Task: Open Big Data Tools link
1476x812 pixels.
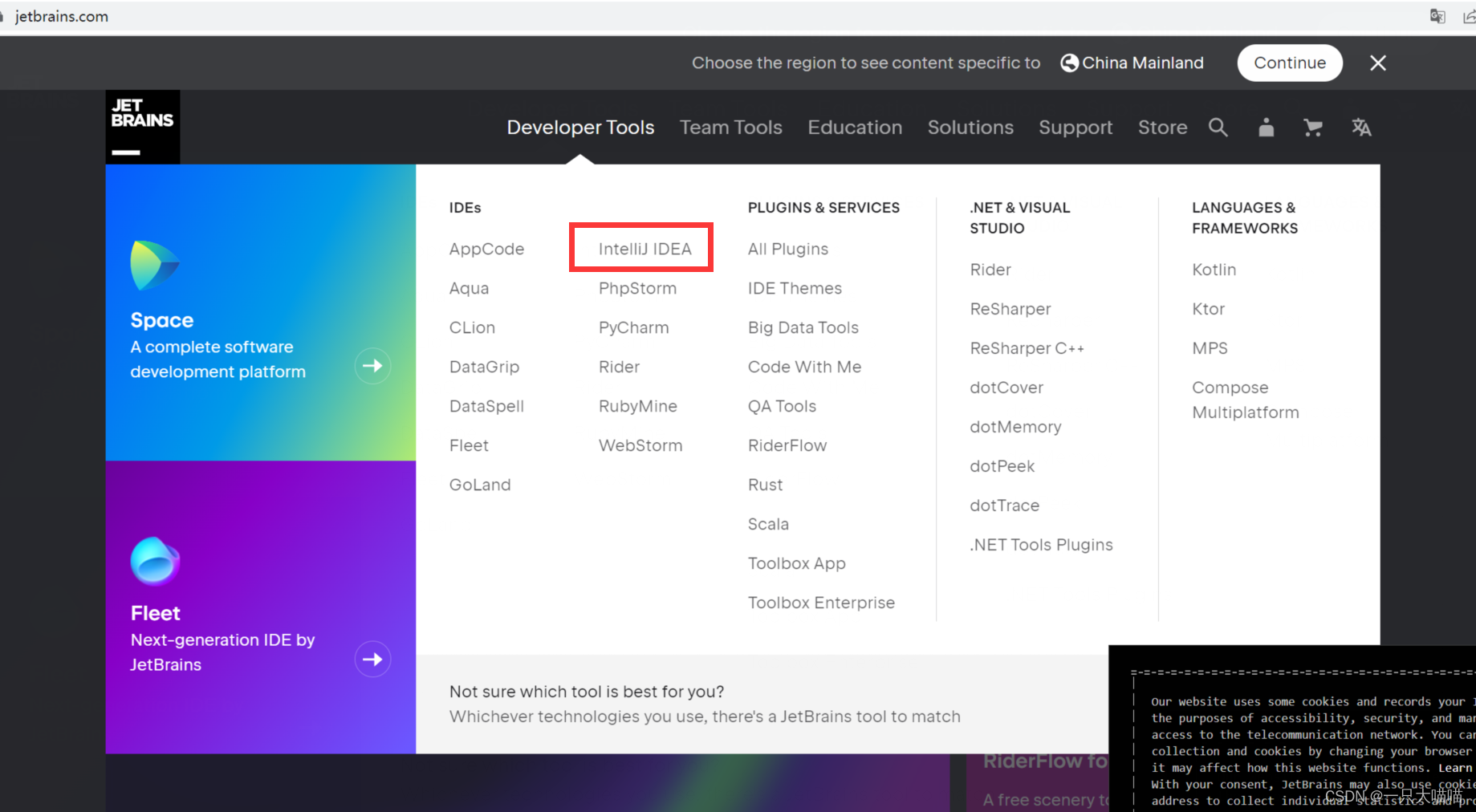Action: click(803, 327)
